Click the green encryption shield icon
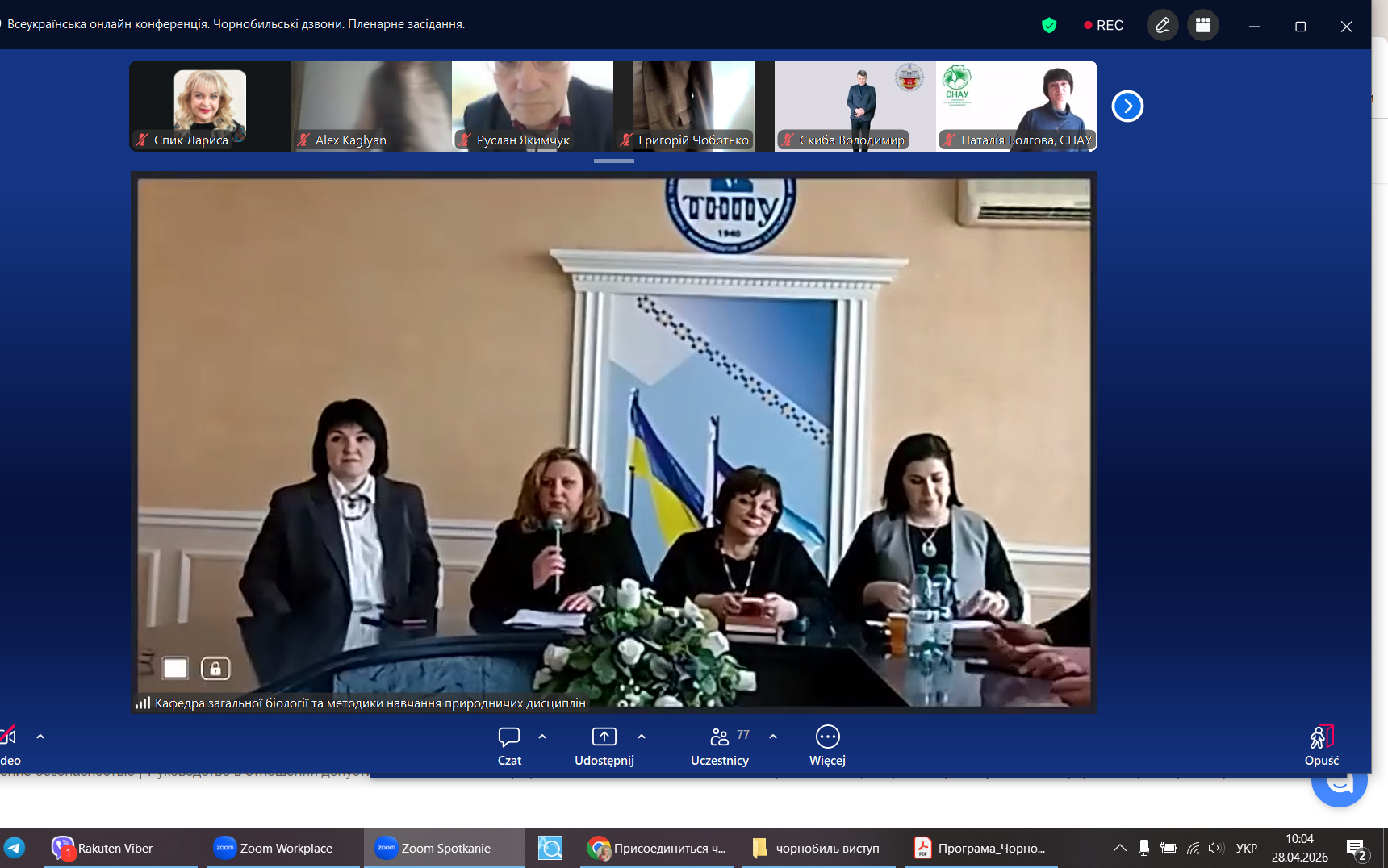Screen dimensions: 1388x868 click(x=1049, y=26)
